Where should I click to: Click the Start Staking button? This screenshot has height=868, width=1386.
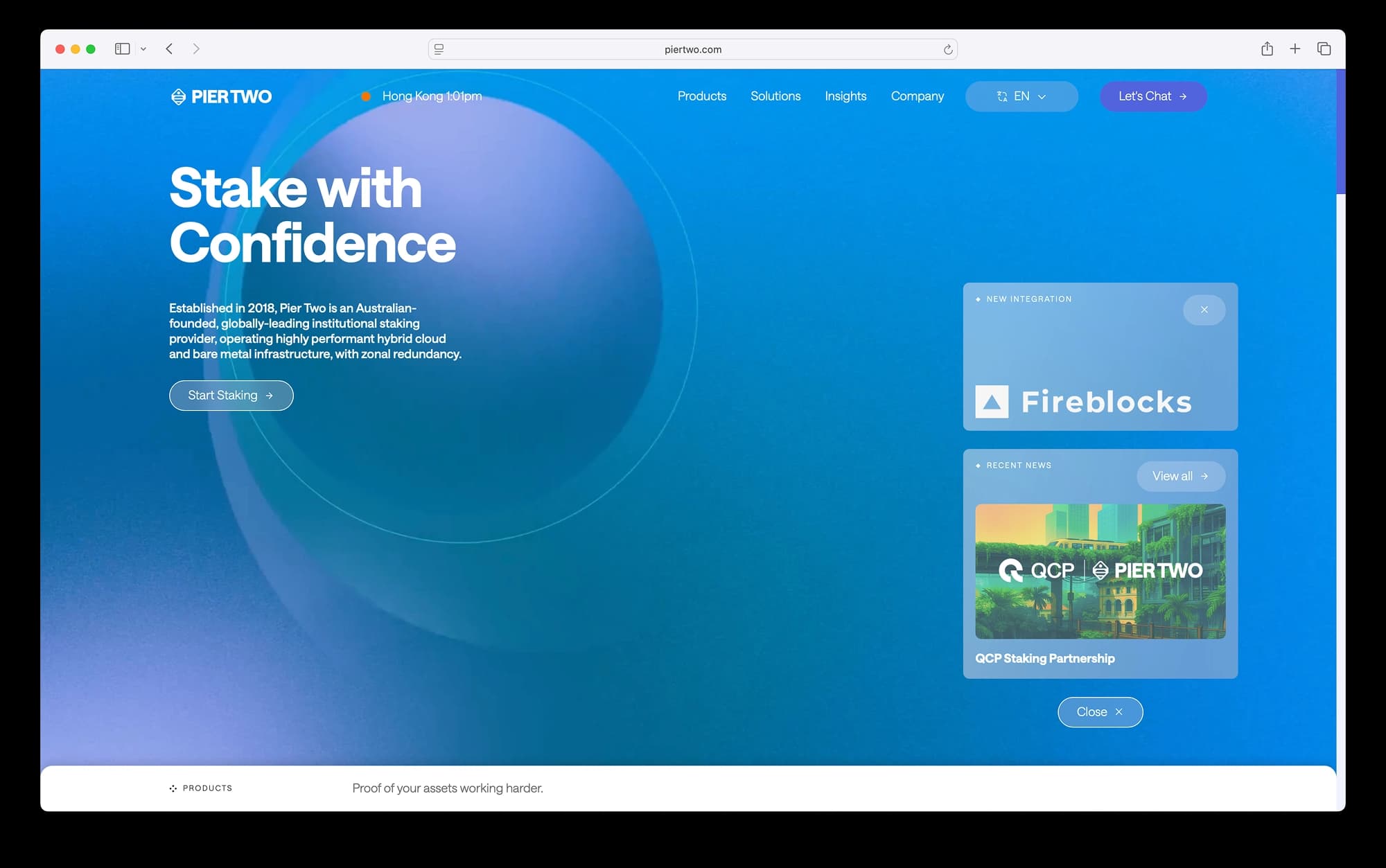click(x=231, y=396)
